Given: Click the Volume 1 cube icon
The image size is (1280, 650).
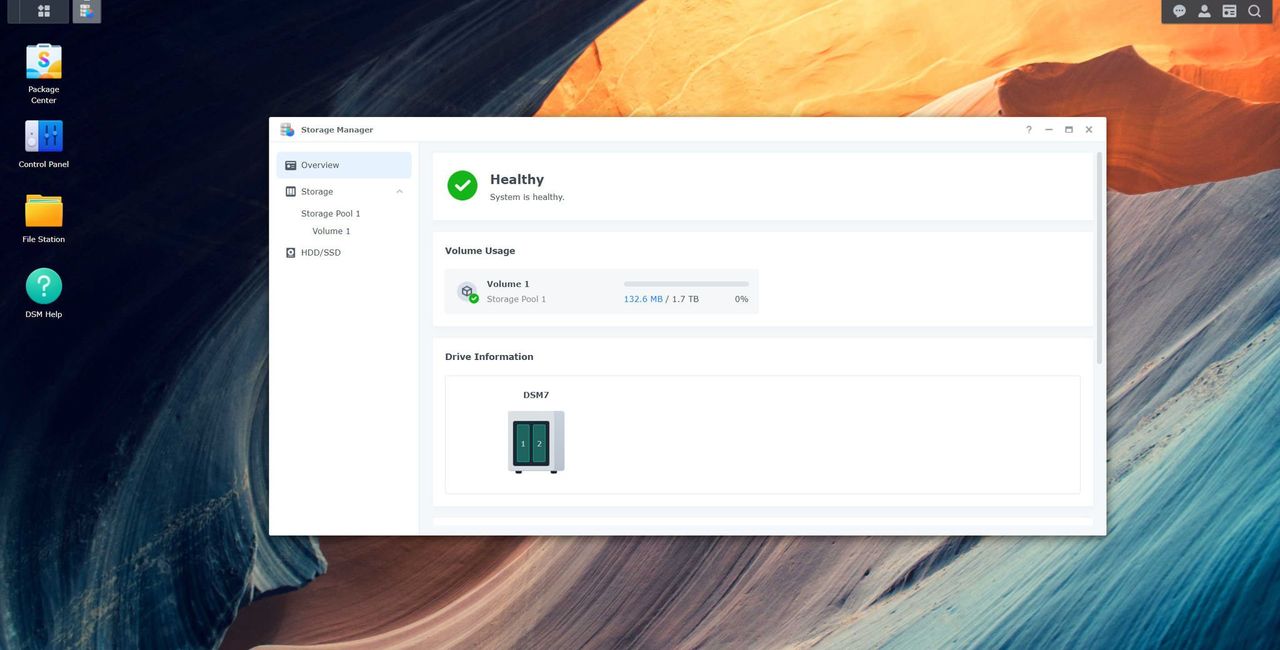Looking at the screenshot, I should tap(467, 291).
